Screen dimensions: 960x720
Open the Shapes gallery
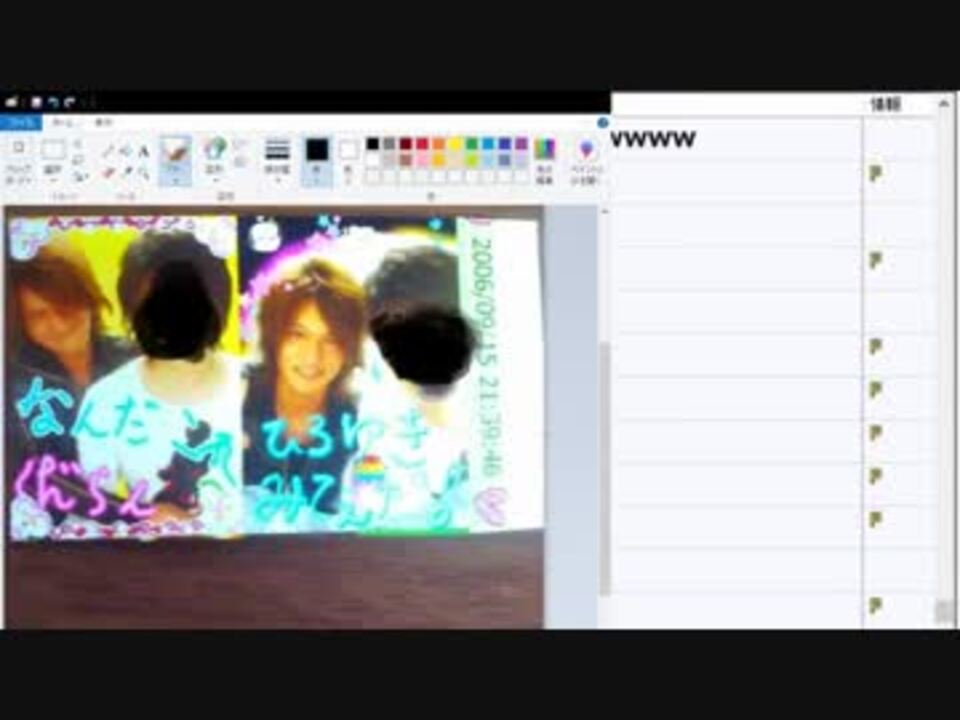coord(214,149)
